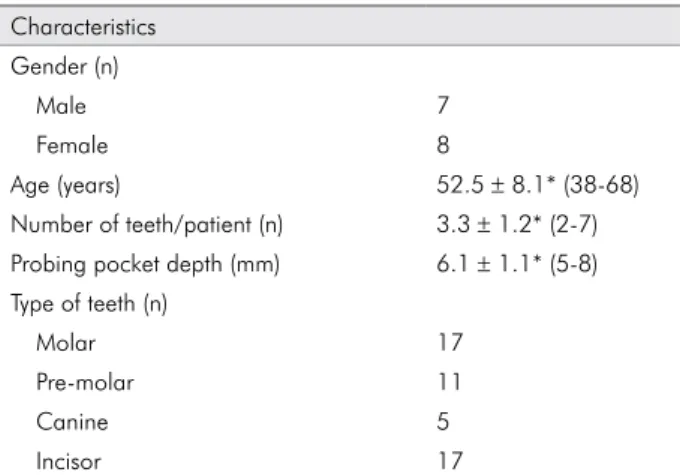Click the Age (years) label
The height and width of the screenshot is (475, 680).
[65, 186]
